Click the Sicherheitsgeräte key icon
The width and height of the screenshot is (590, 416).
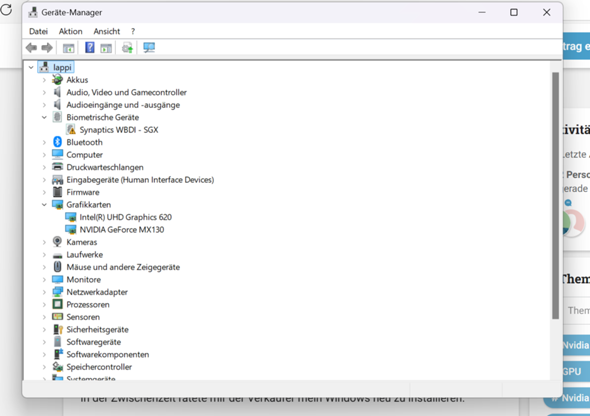(58, 329)
